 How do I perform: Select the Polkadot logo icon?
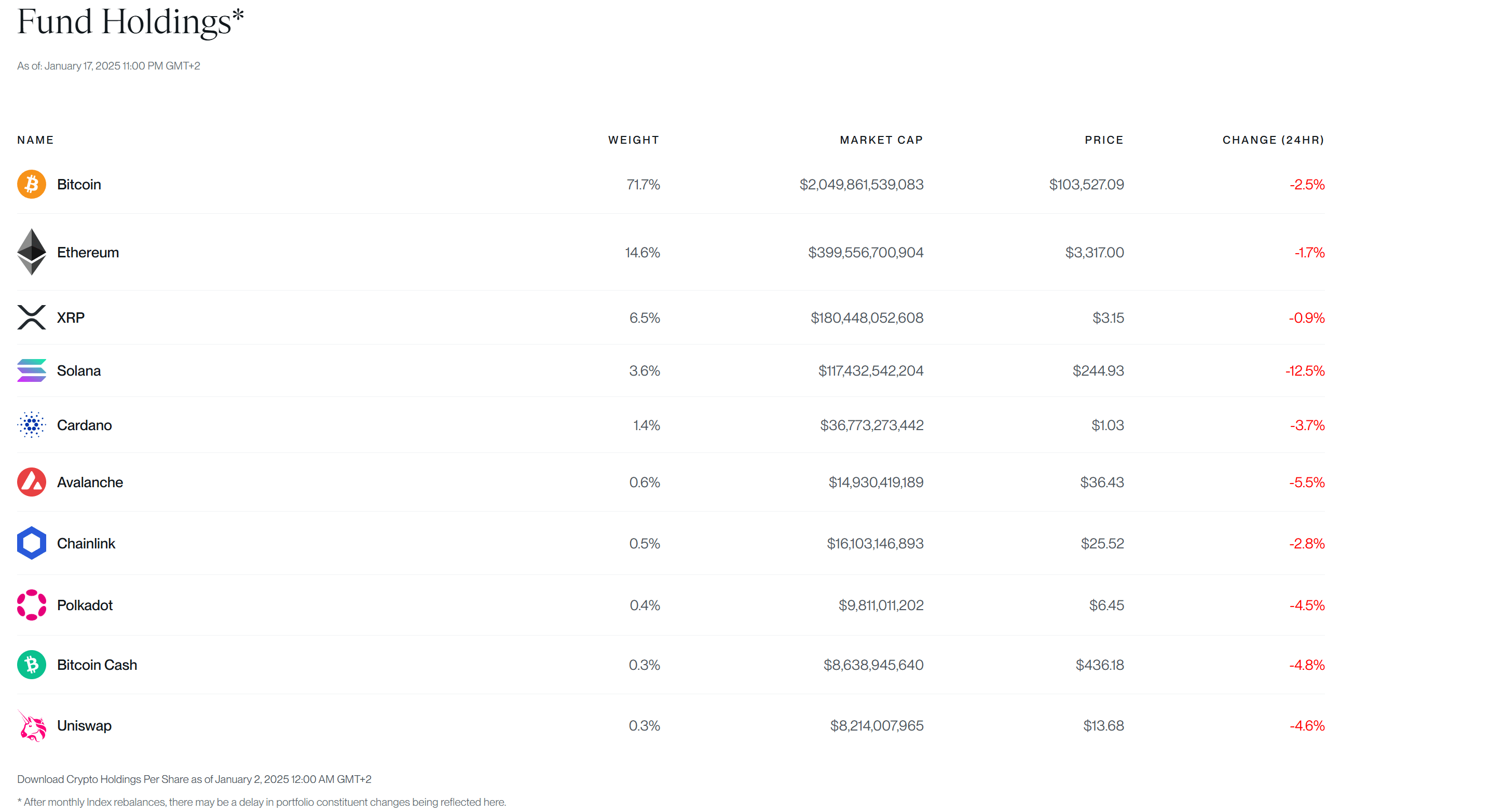(32, 605)
